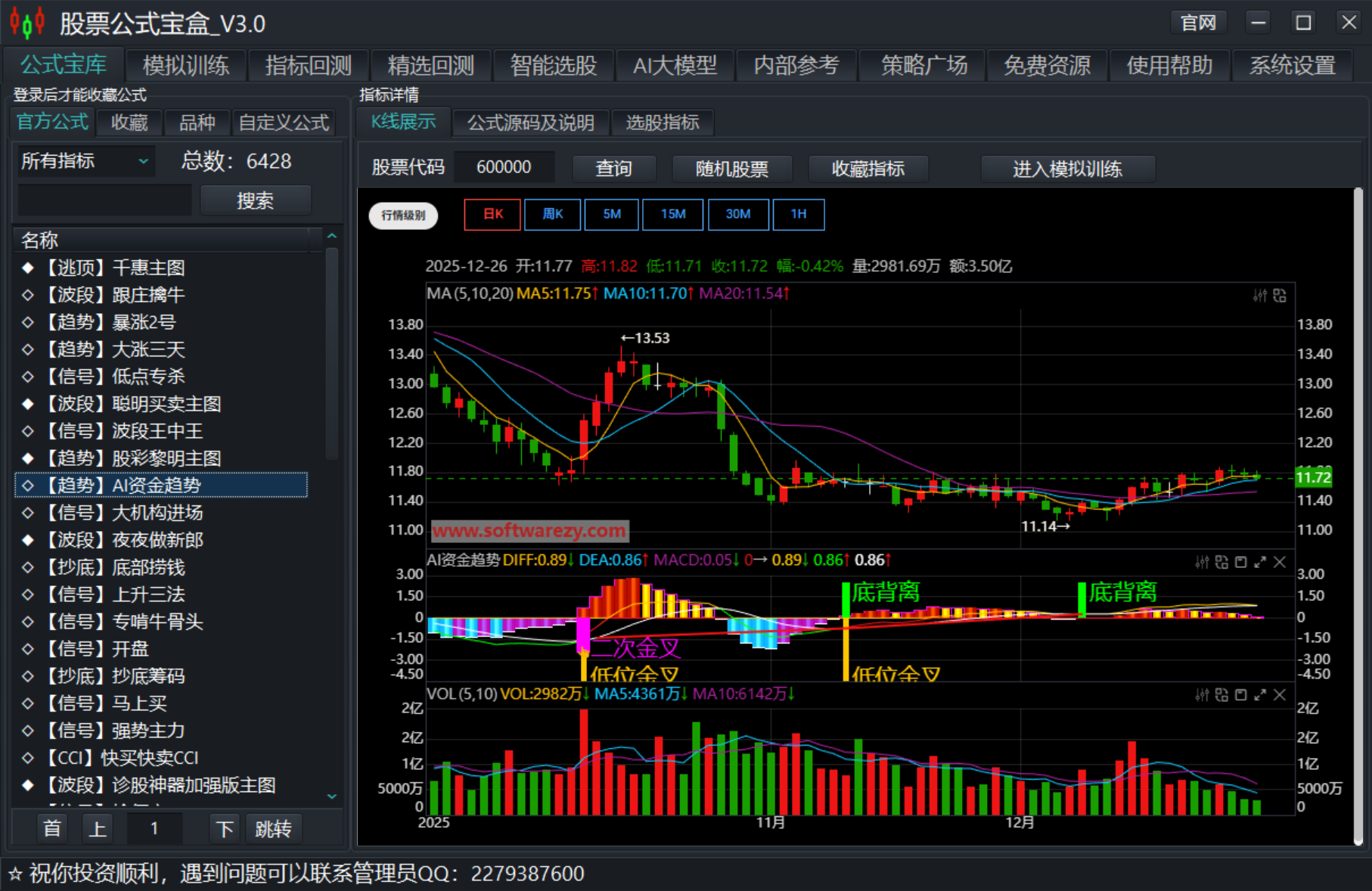Close the AI资金趋势 indicator panel

pyautogui.click(x=1280, y=563)
